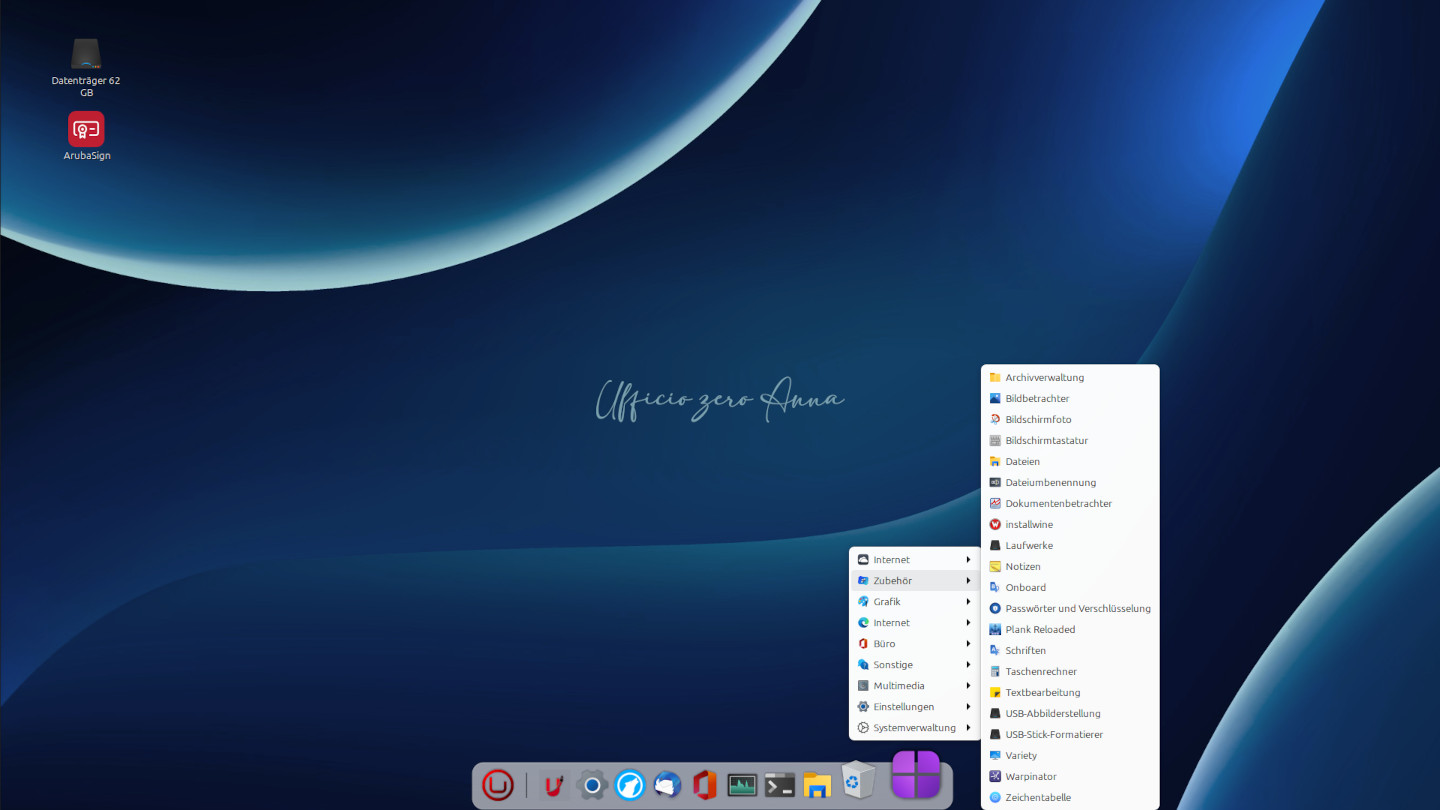1440x810 pixels.
Task: Open the recycle bin in dock
Action: tap(858, 781)
